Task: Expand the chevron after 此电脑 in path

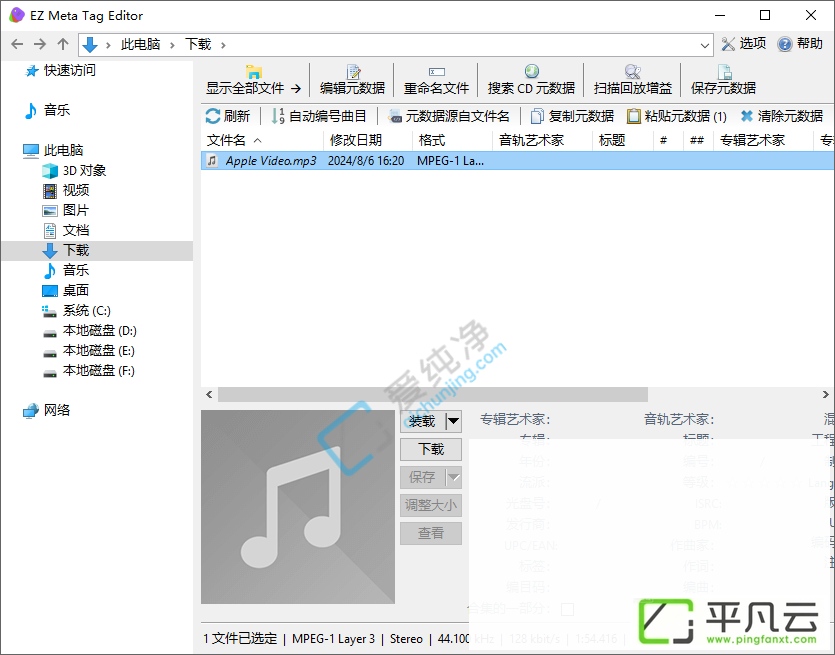Action: (172, 45)
